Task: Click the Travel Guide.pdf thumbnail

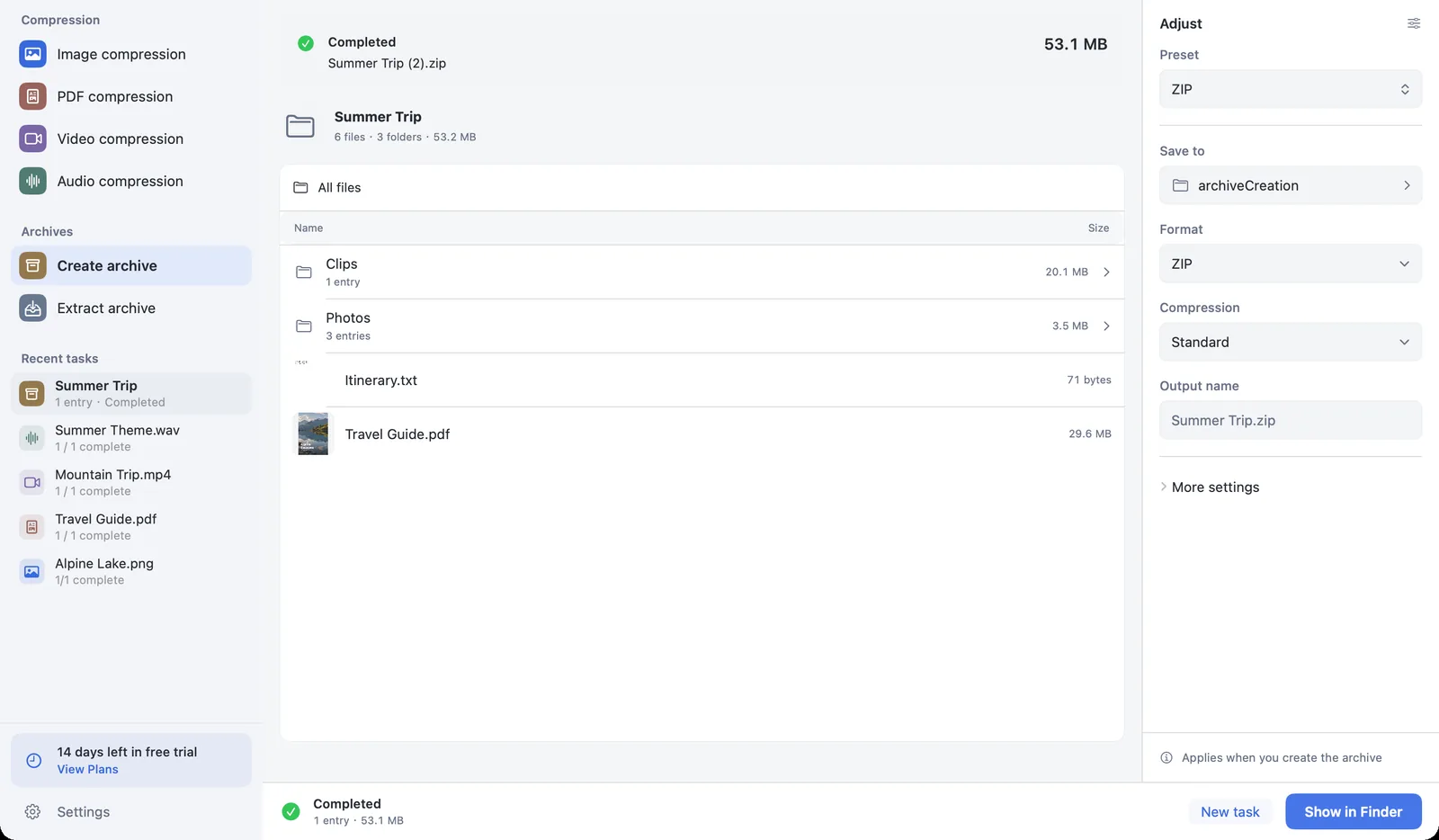Action: click(x=313, y=433)
